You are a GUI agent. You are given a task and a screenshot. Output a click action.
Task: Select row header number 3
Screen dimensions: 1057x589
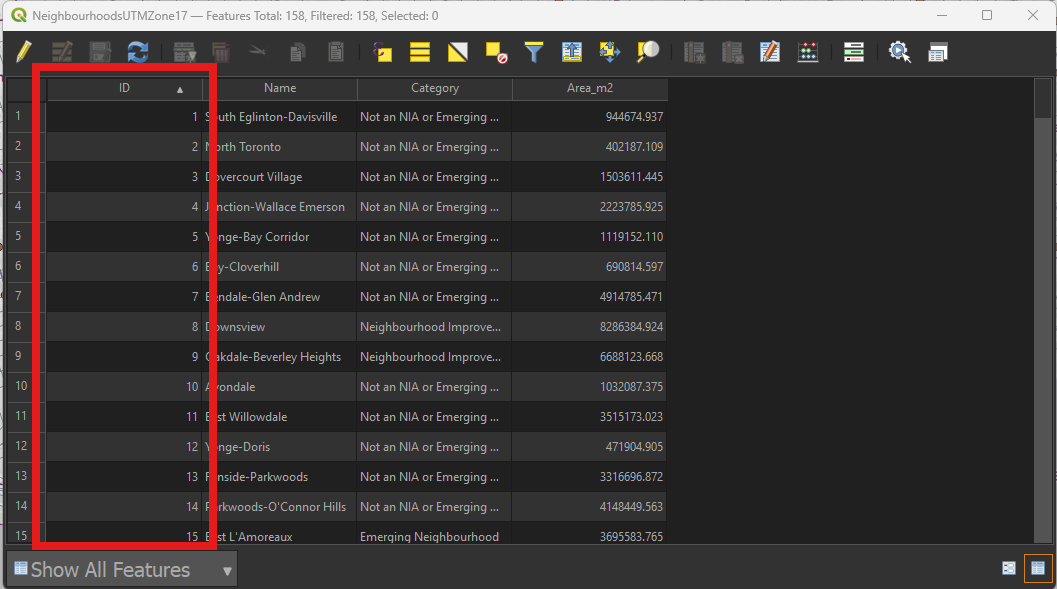[x=18, y=176]
